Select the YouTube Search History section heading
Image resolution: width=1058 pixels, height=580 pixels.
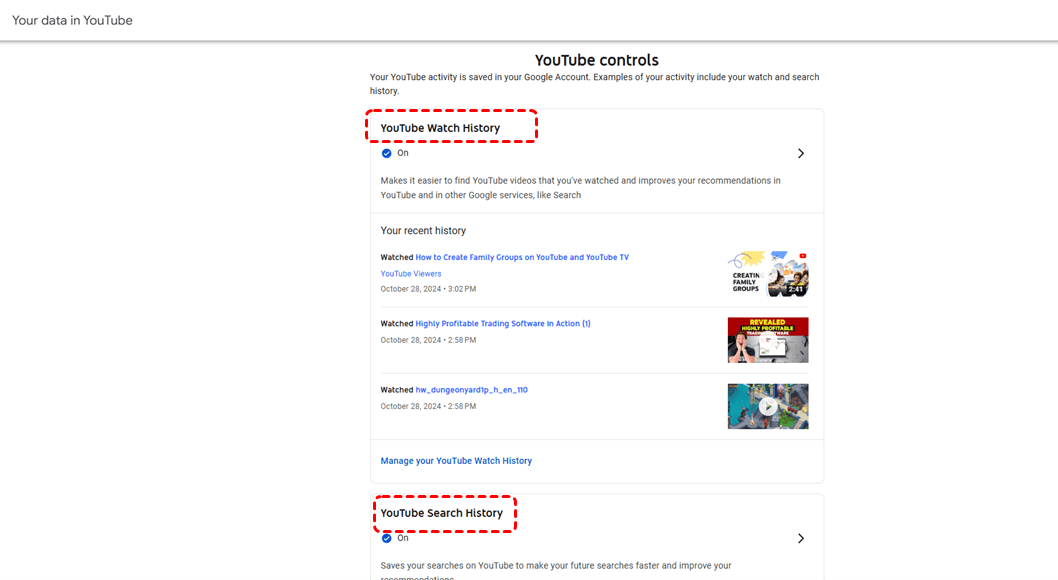point(444,513)
